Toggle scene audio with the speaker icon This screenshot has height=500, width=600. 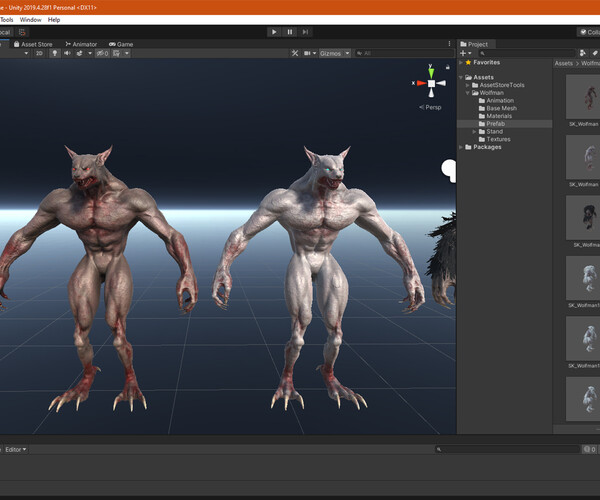(67, 53)
